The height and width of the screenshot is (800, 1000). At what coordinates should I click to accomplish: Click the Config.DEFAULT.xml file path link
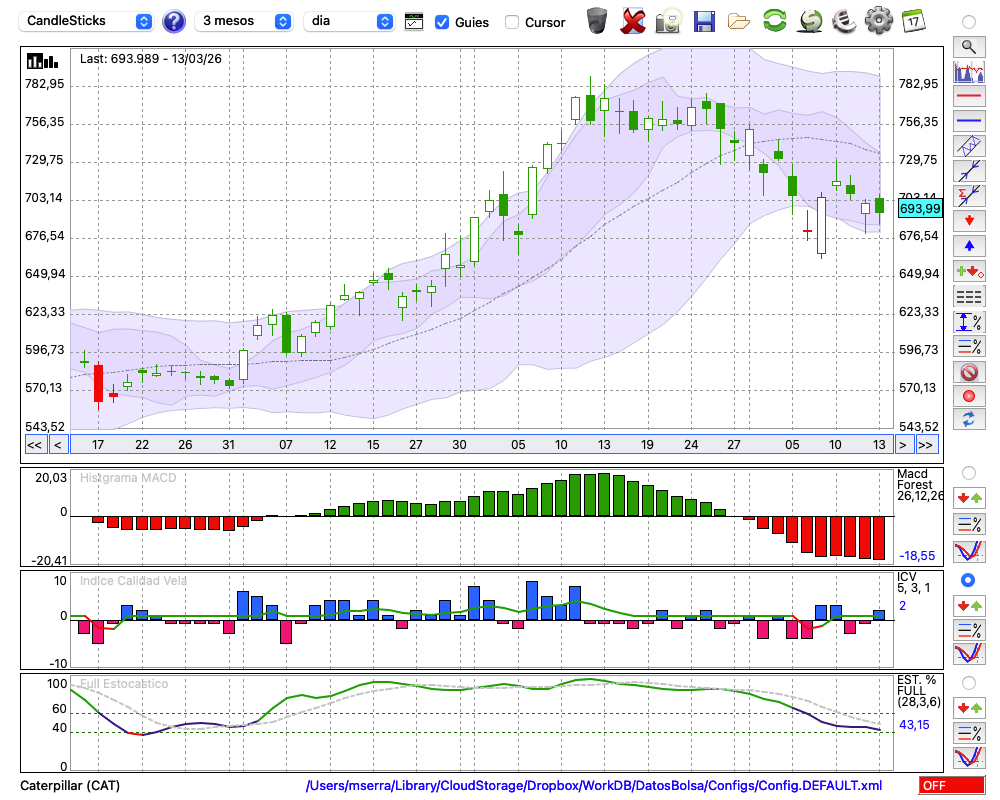[x=594, y=786]
